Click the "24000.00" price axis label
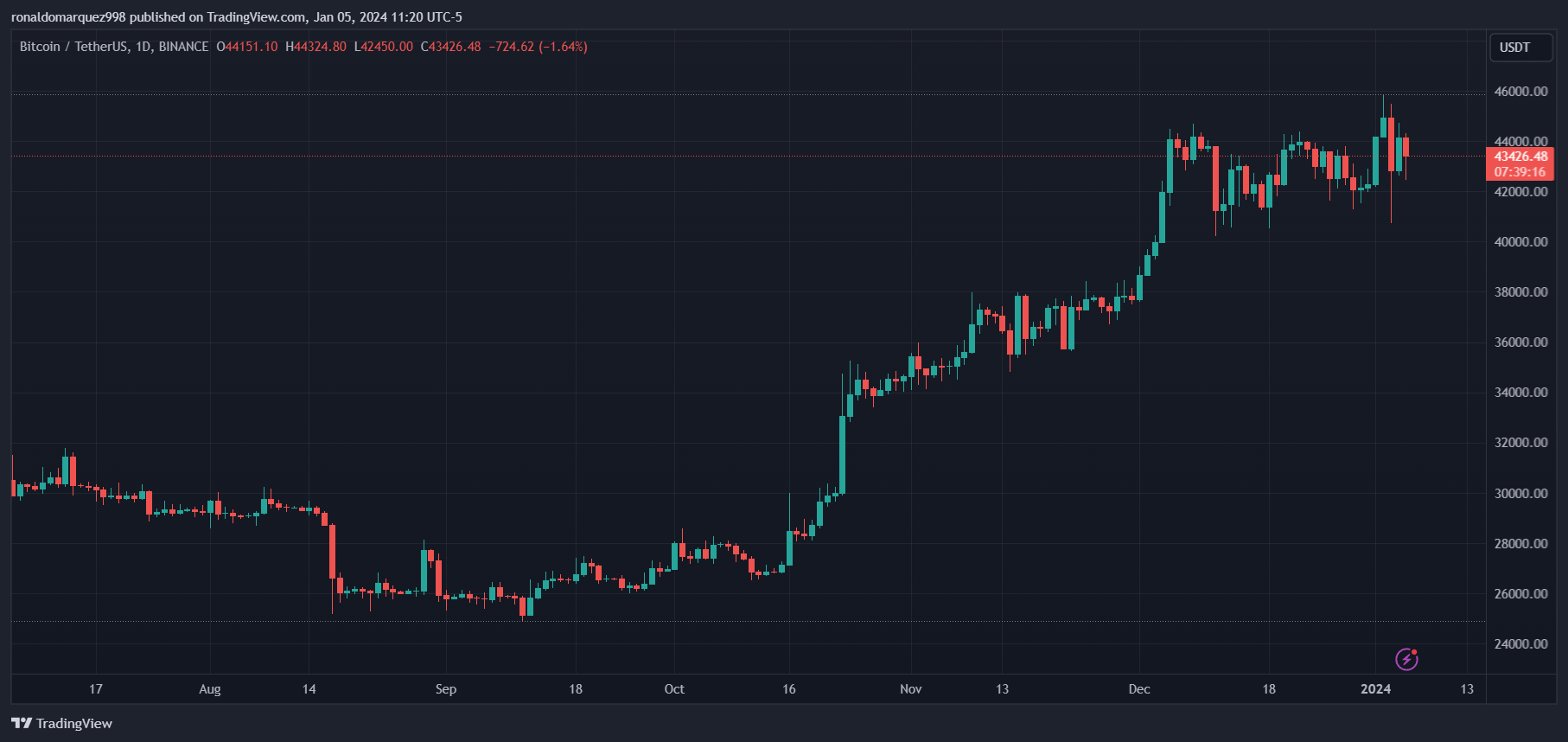1568x742 pixels. coord(1520,644)
